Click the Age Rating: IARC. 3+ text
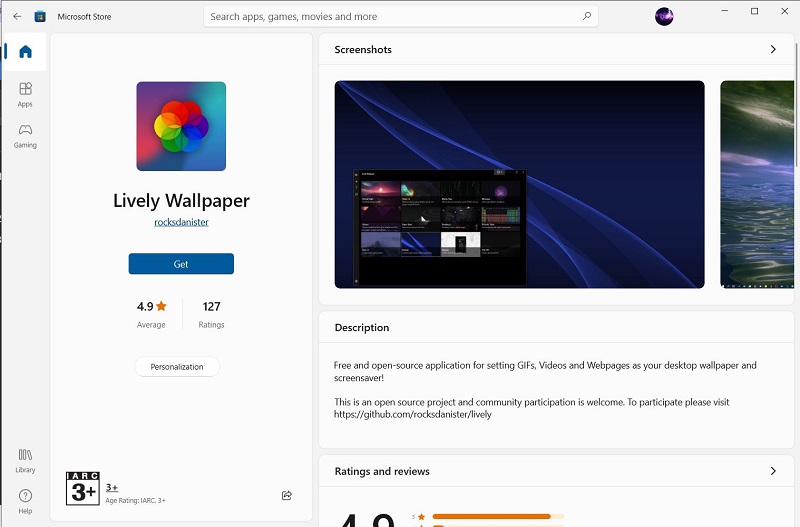 coord(135,500)
